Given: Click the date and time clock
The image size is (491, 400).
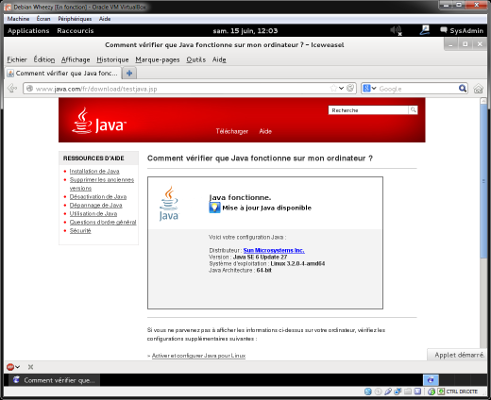Looking at the screenshot, I should click(x=245, y=31).
